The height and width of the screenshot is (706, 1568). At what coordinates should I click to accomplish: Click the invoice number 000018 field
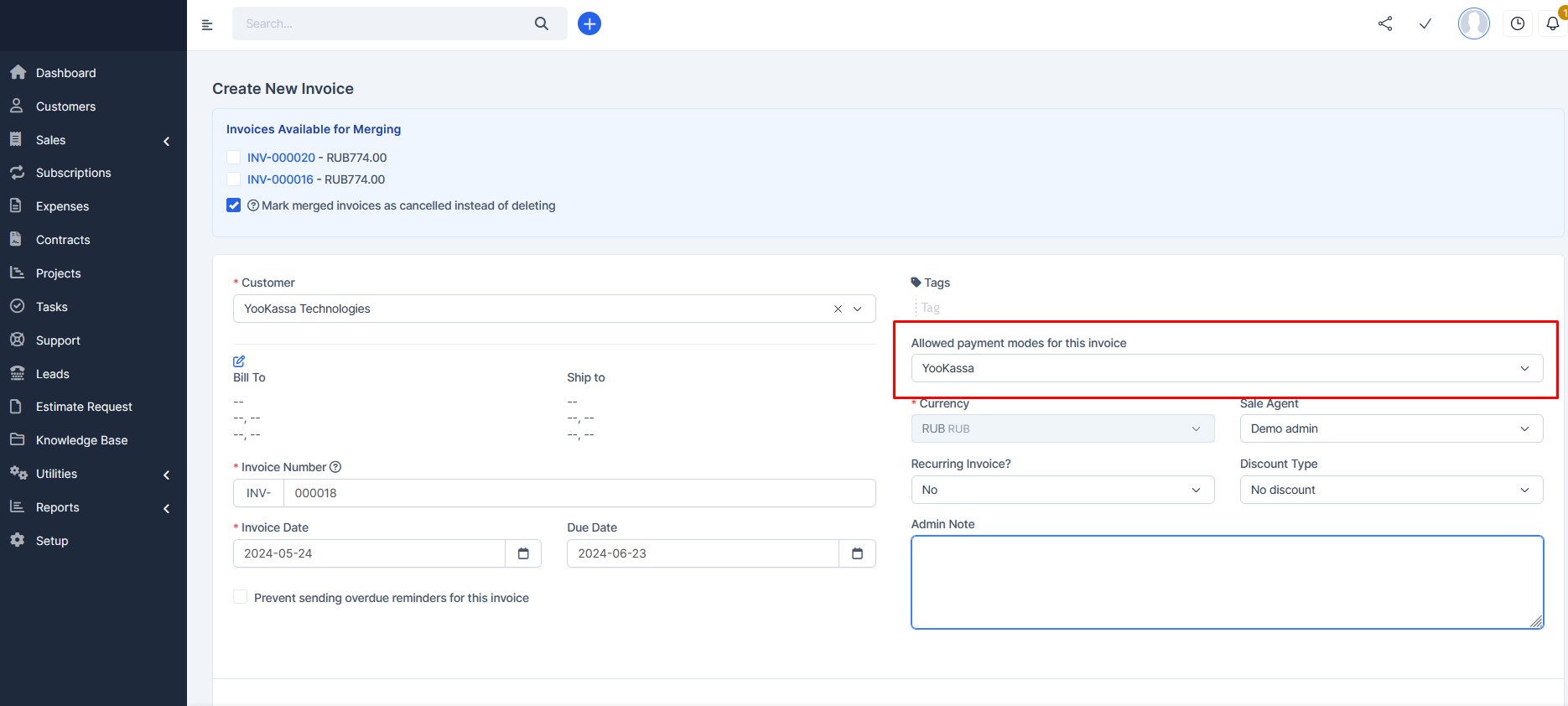point(579,493)
